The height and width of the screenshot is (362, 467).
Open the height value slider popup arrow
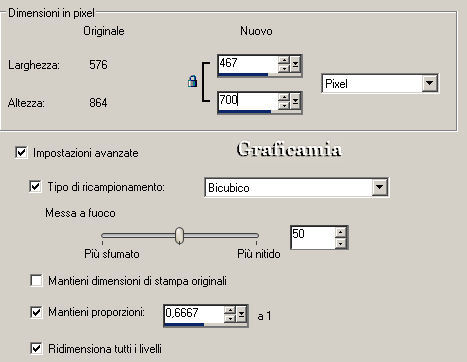295,101
